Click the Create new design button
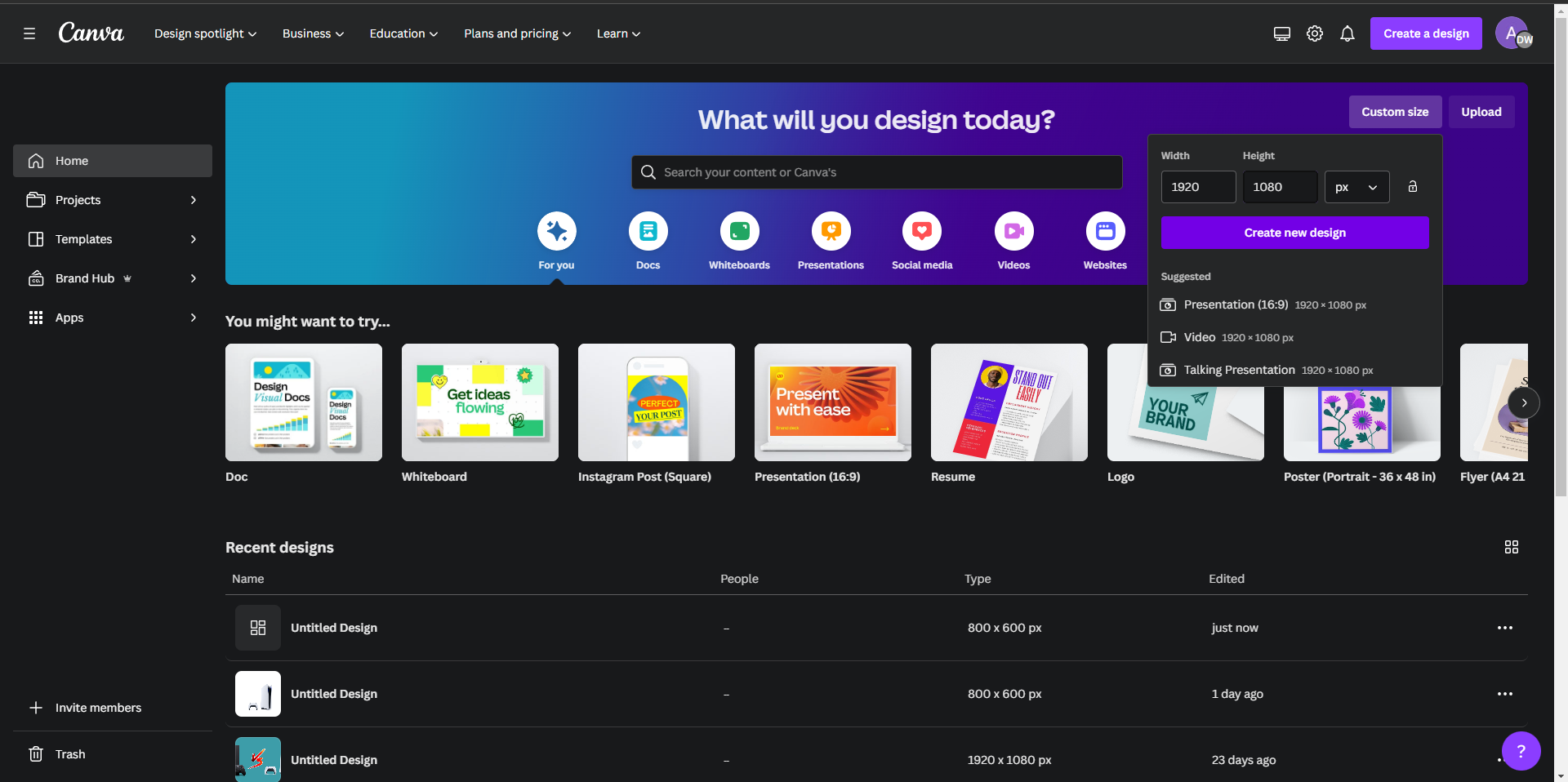The height and width of the screenshot is (782, 1568). pyautogui.click(x=1294, y=233)
